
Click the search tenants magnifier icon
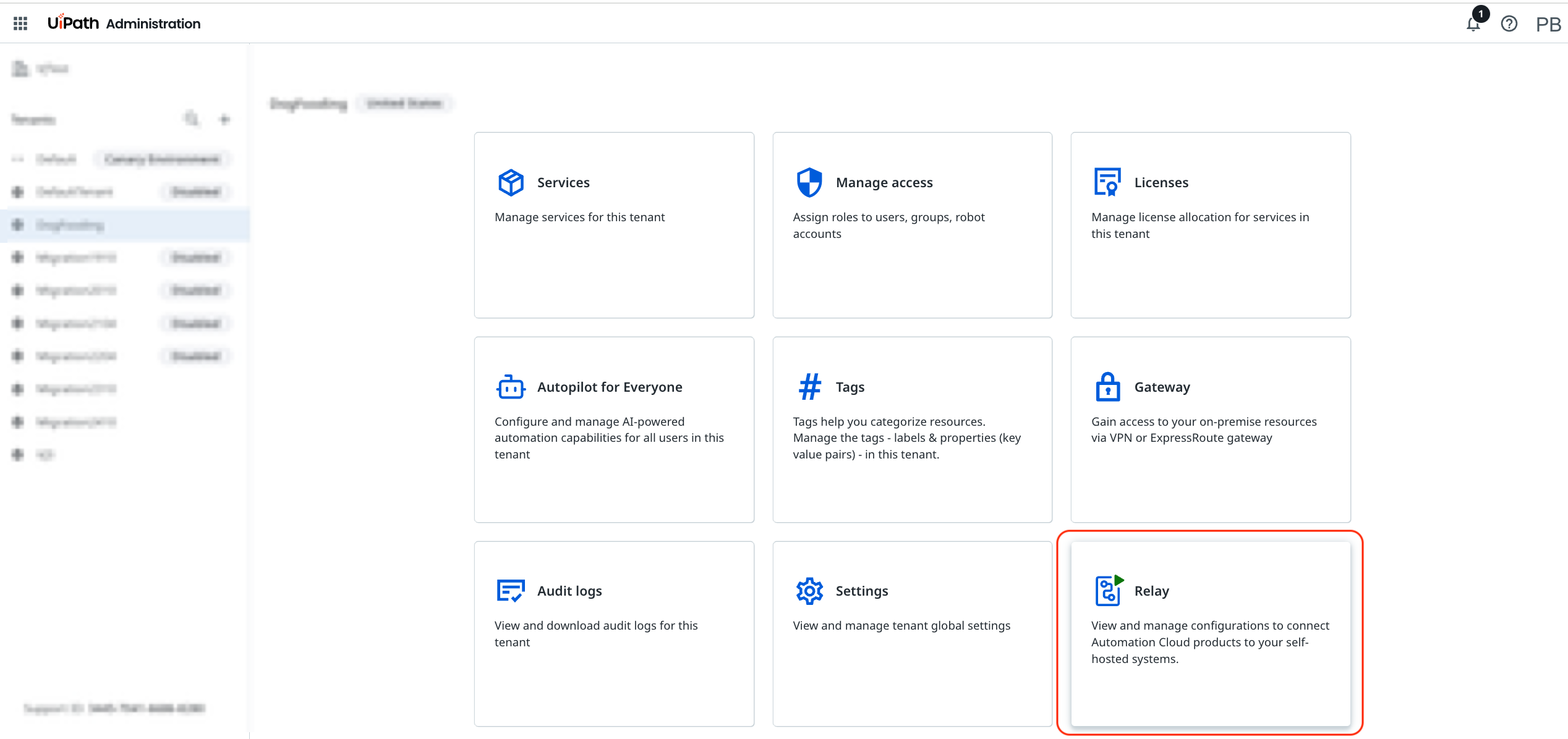(192, 119)
